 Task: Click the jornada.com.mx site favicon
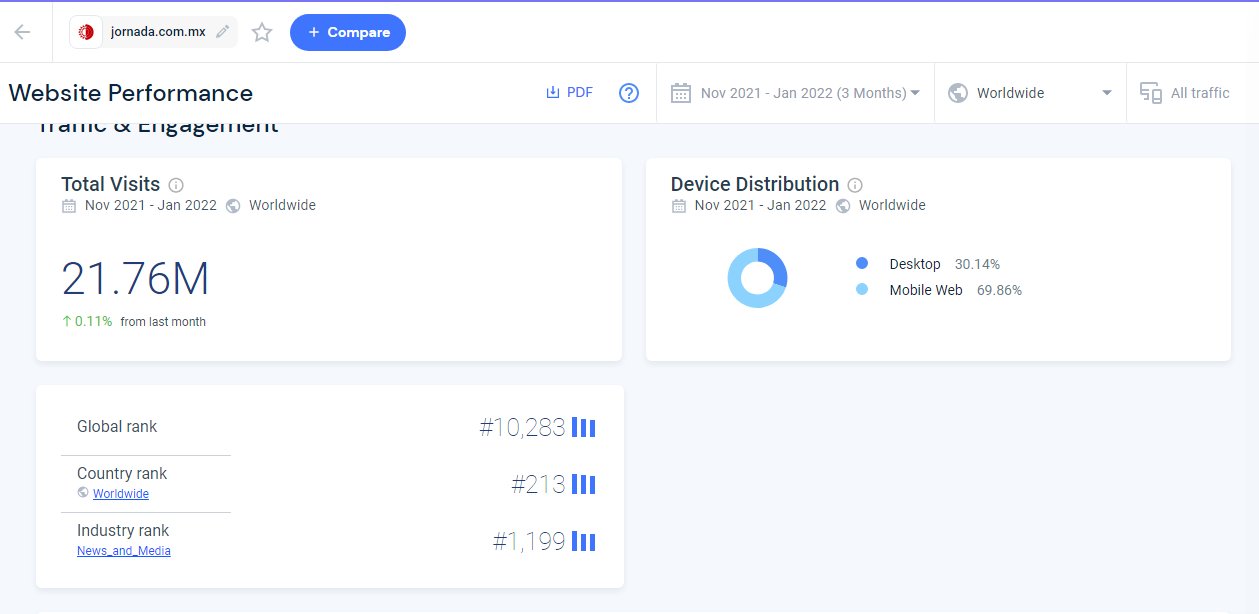click(x=87, y=32)
